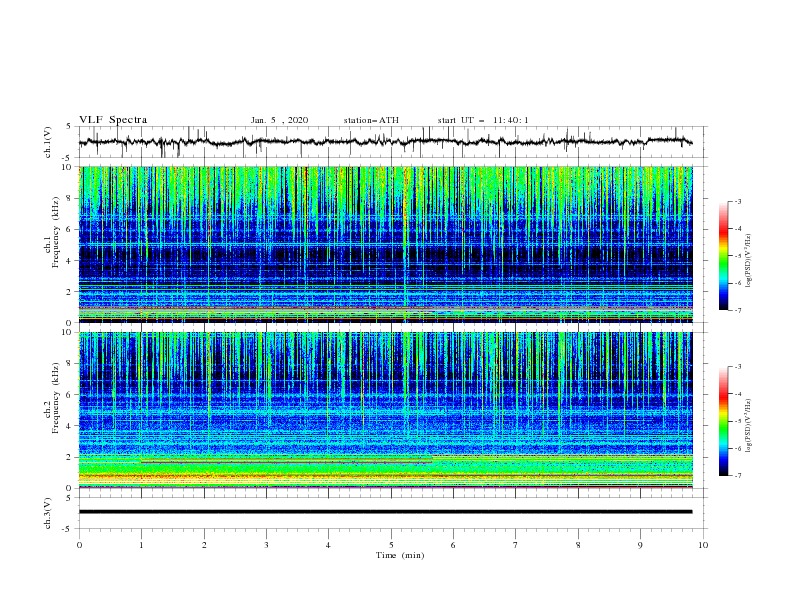
Task: Click the "station=ATH" header text
Action: (x=371, y=120)
